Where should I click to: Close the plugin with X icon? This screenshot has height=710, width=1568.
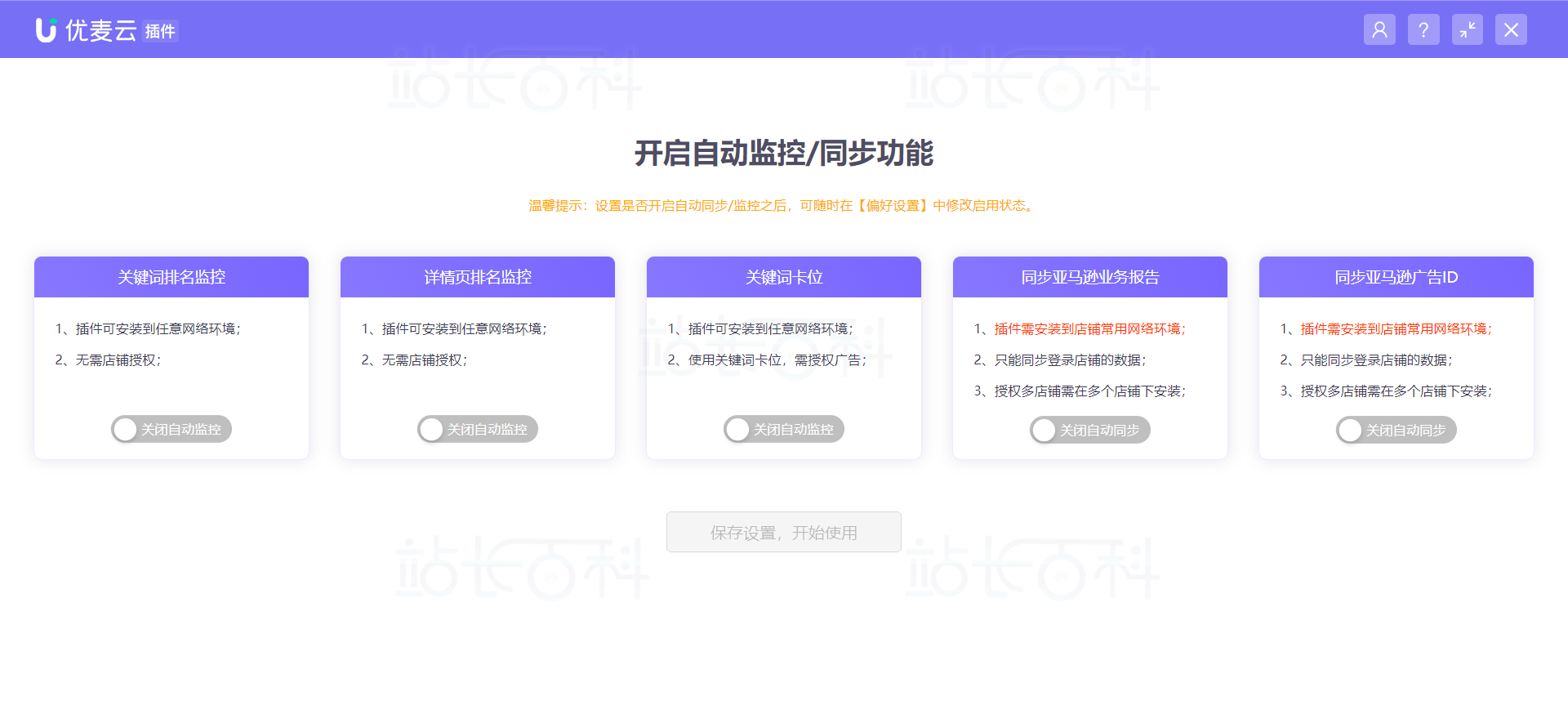[1511, 30]
